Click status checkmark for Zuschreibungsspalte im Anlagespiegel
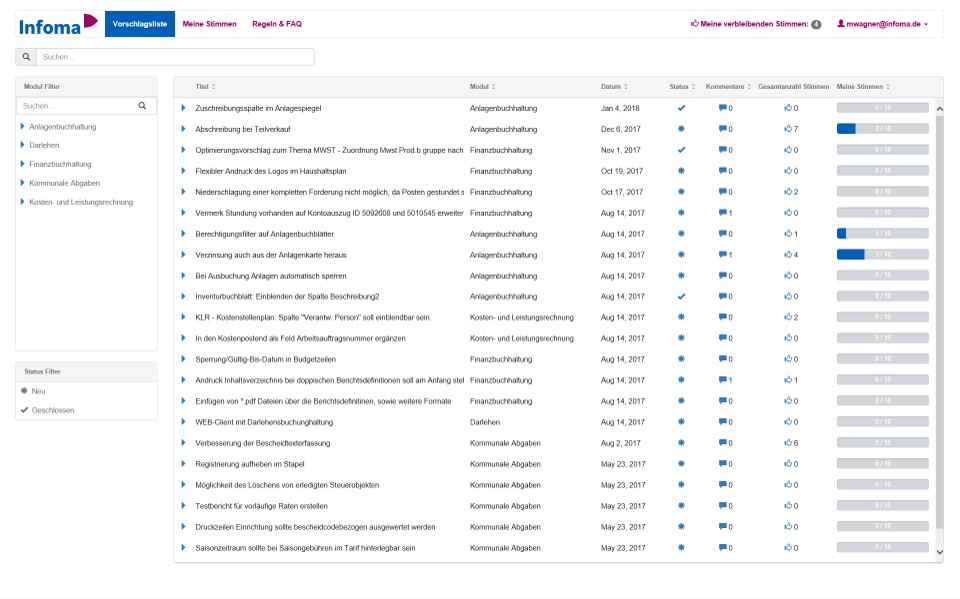 [x=681, y=108]
